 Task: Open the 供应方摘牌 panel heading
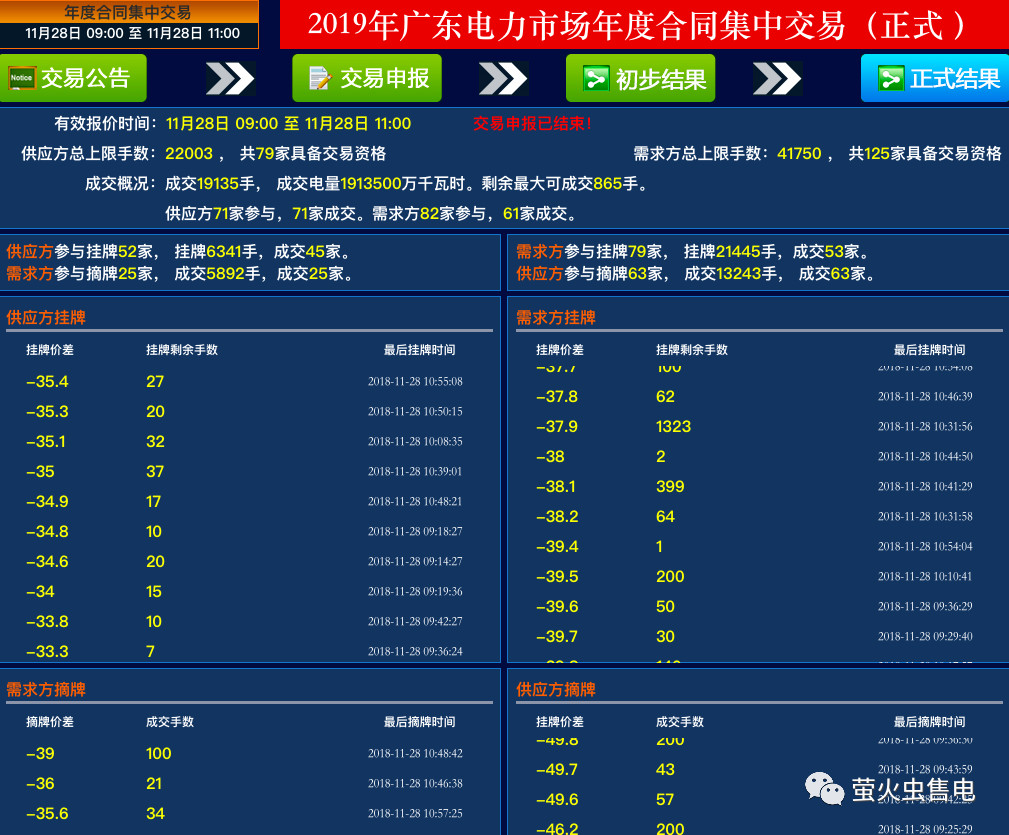[556, 689]
